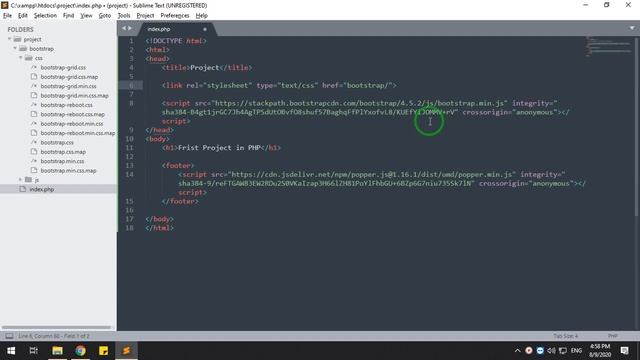Open Task View on taskbar
This screenshot has height=360, width=640.
coord(34,351)
